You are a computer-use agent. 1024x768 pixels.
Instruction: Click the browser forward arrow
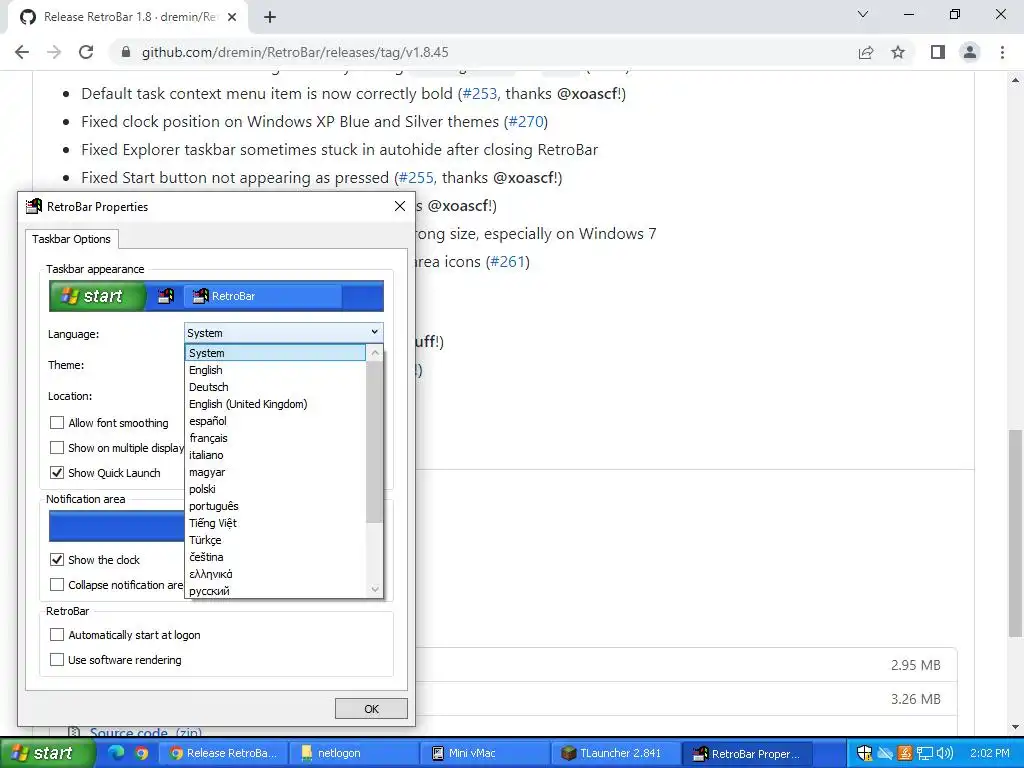(54, 52)
